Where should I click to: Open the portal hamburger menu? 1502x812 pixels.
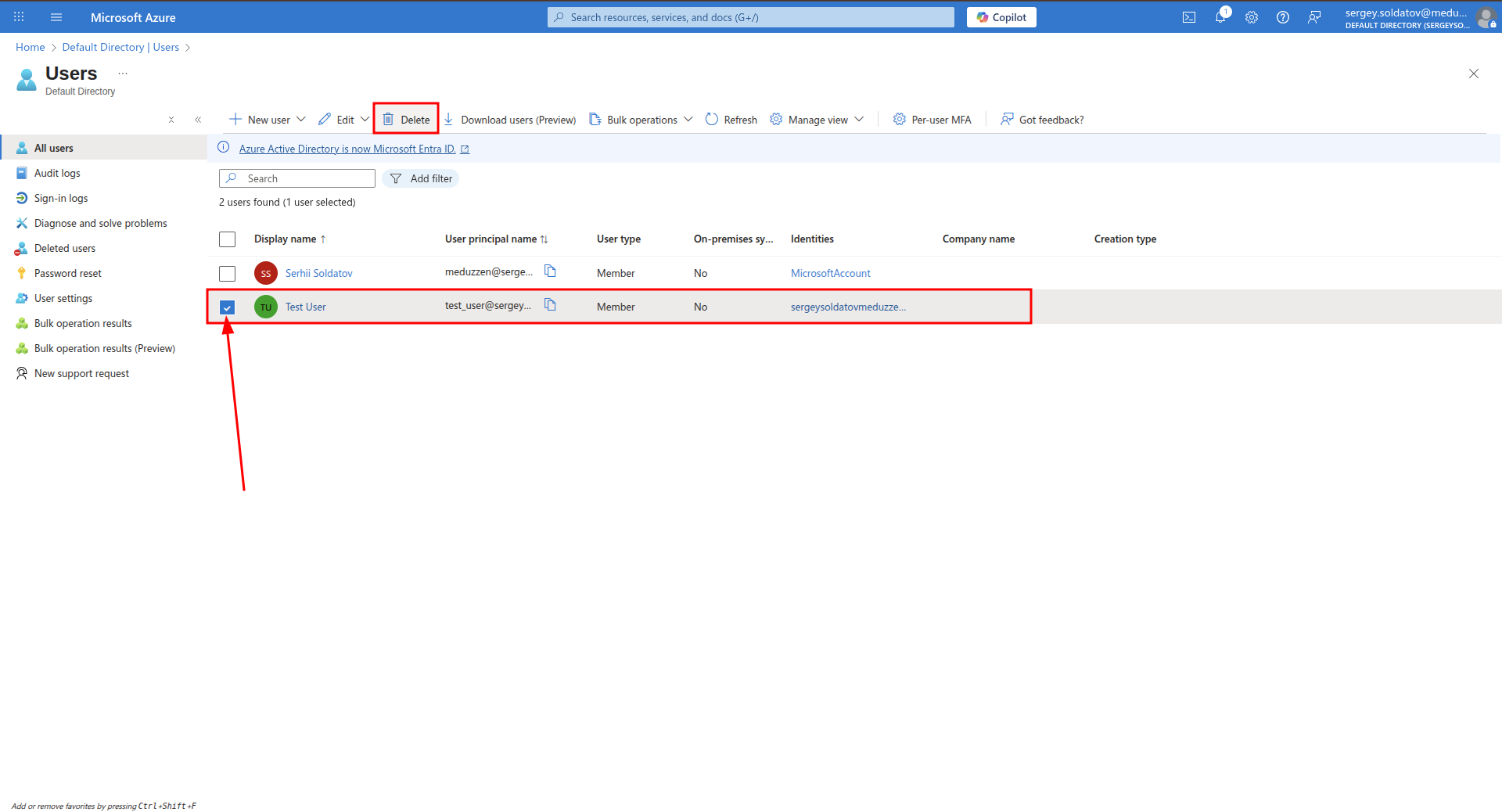click(56, 17)
